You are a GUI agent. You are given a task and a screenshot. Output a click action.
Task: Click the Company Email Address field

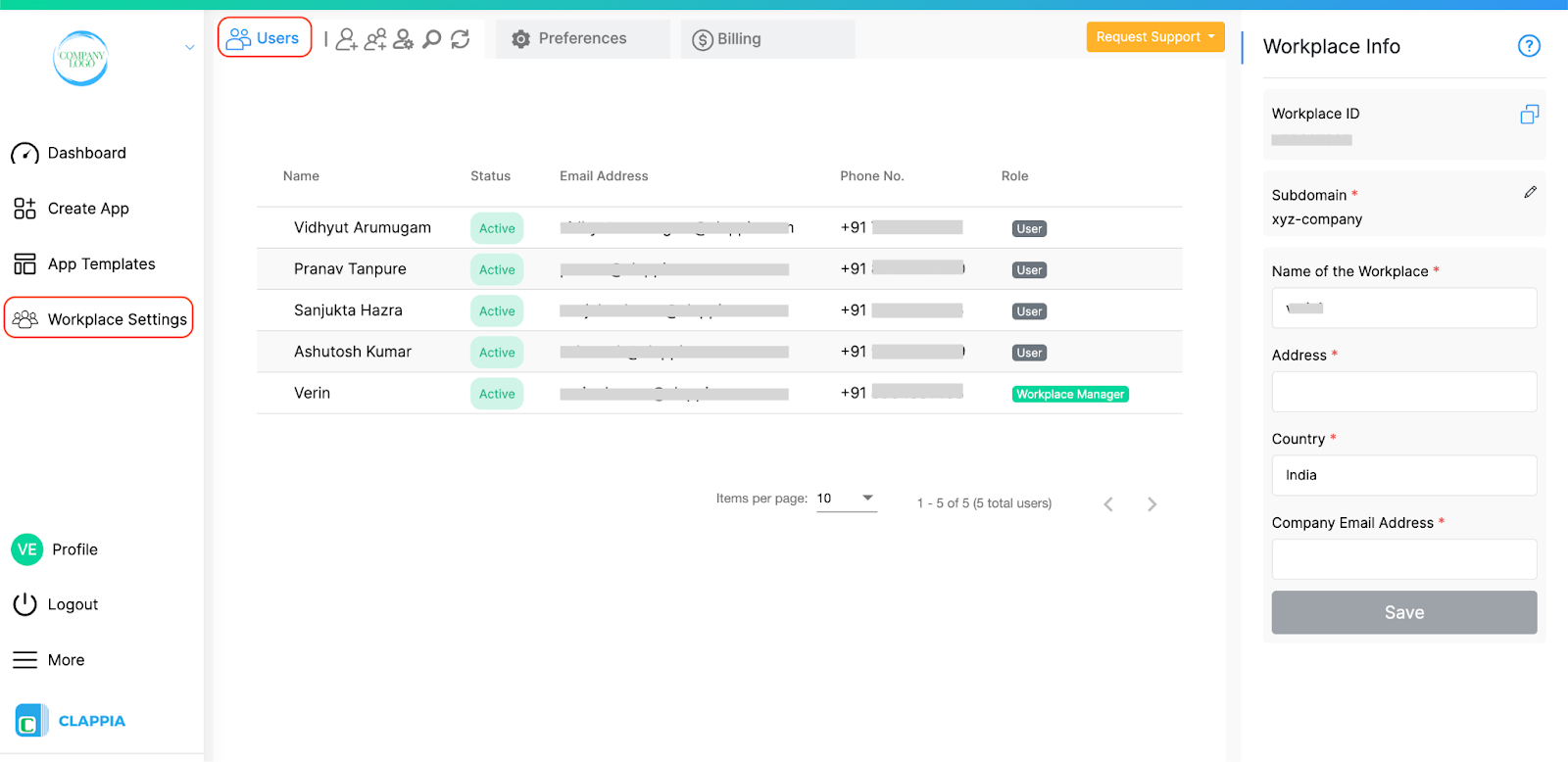pos(1404,559)
